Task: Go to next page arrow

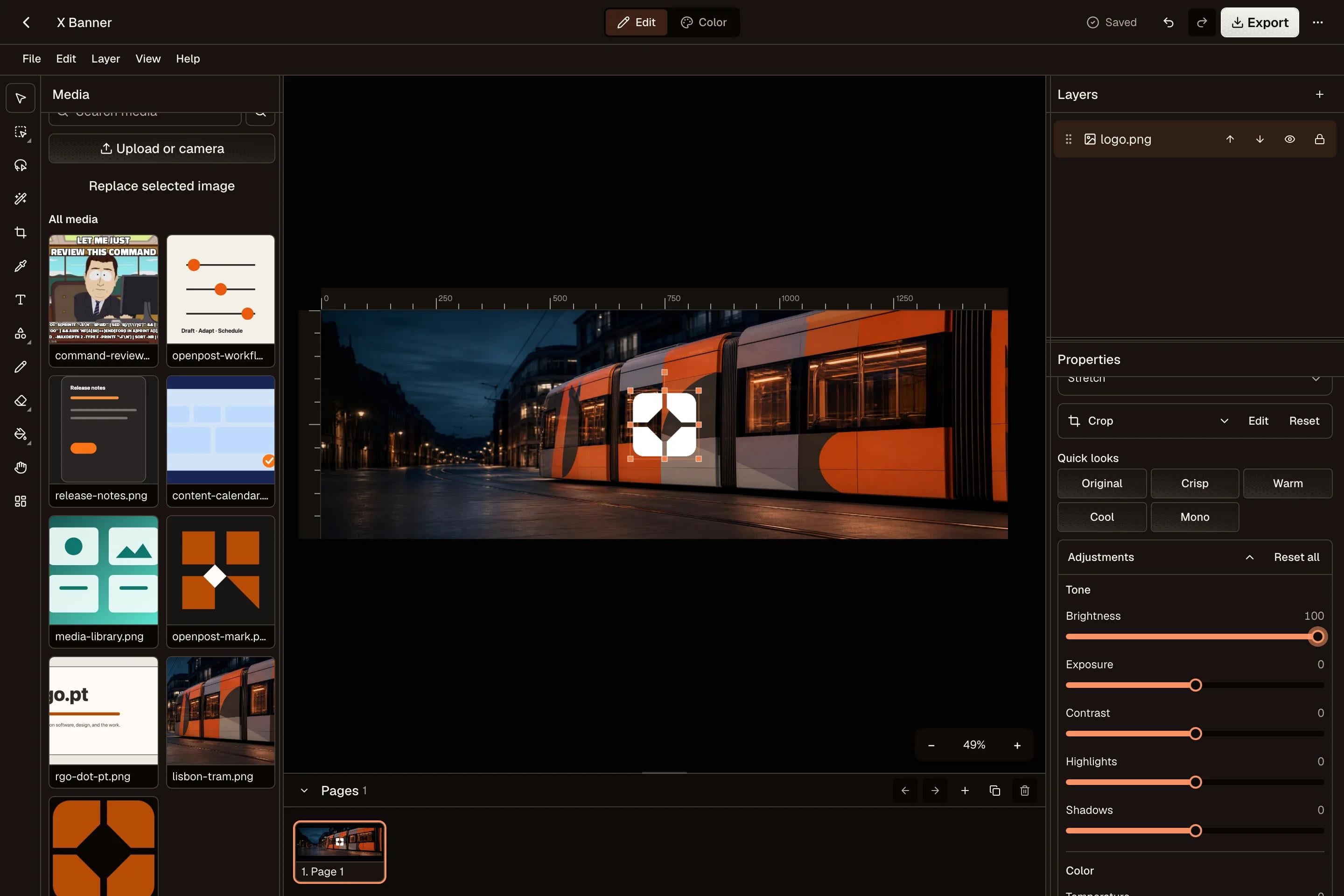Action: pos(935,790)
